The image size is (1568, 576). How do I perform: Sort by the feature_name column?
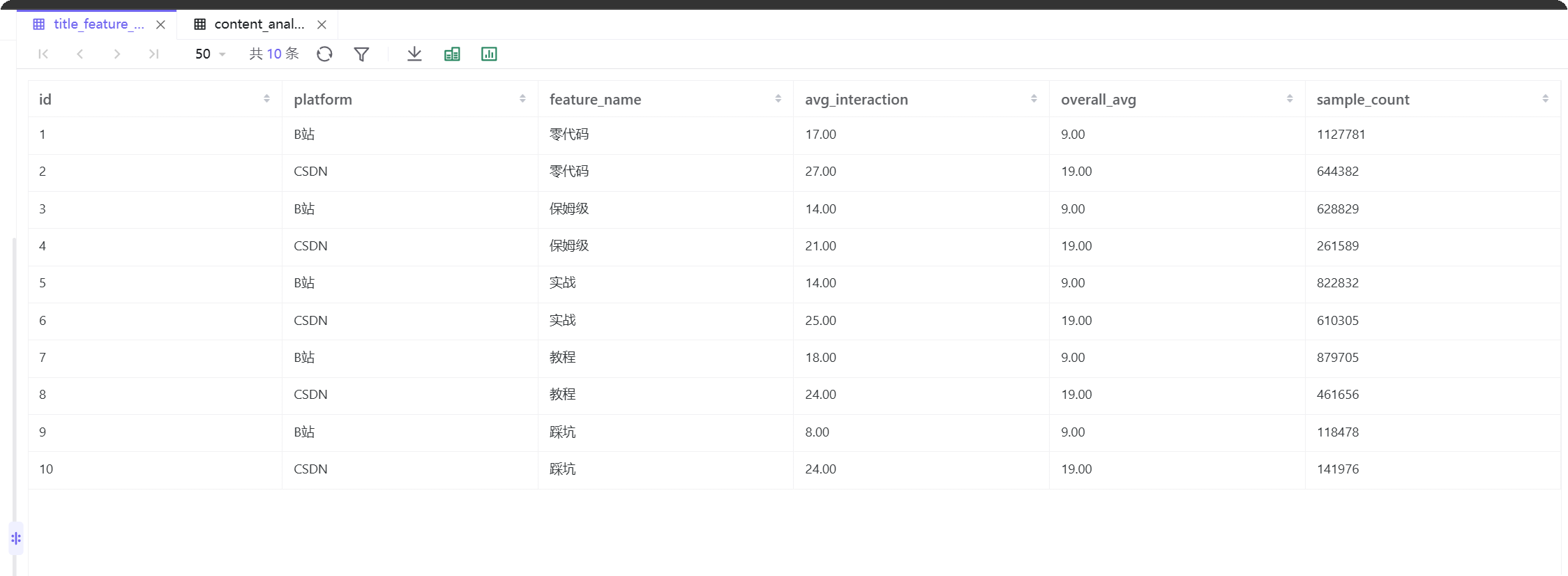coord(778,99)
